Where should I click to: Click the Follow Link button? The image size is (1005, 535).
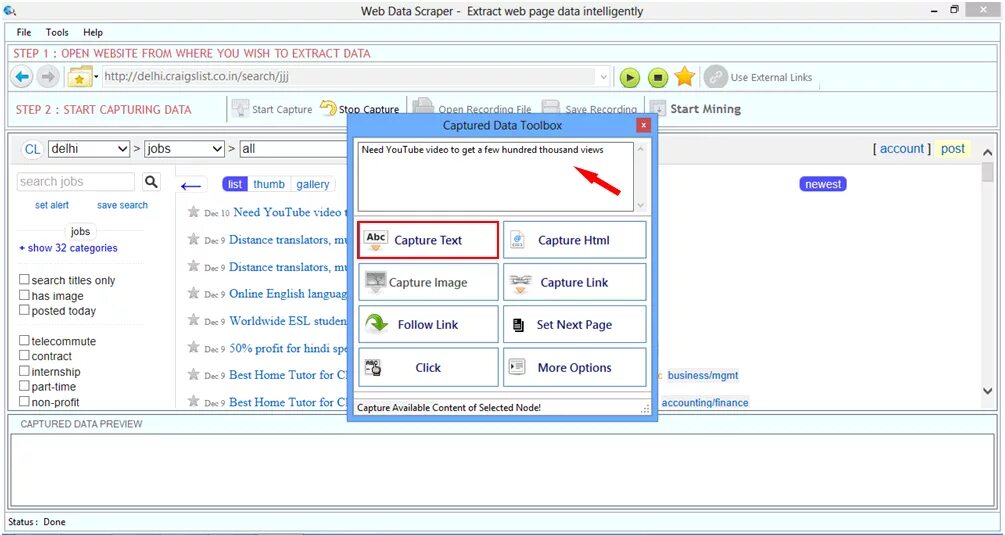428,325
